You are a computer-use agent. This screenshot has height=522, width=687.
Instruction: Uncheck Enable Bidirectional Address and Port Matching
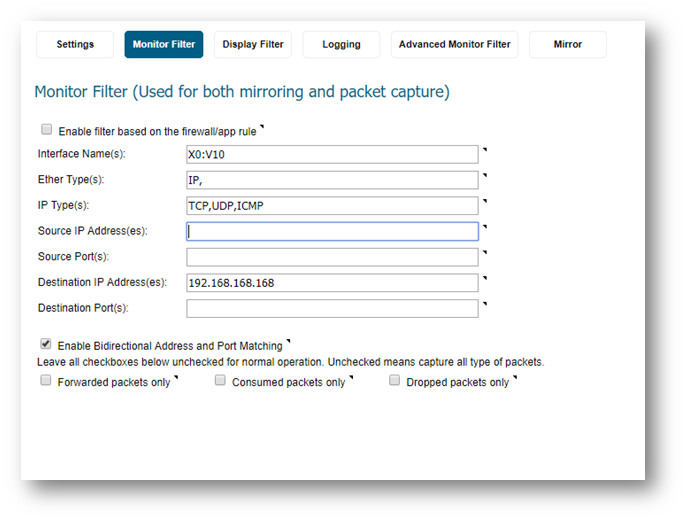tap(46, 344)
